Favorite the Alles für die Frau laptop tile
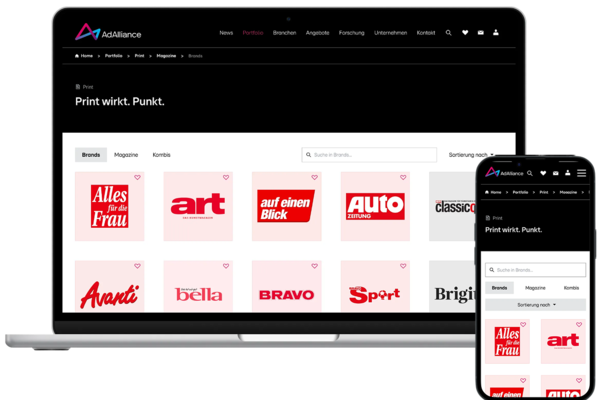 point(137,177)
